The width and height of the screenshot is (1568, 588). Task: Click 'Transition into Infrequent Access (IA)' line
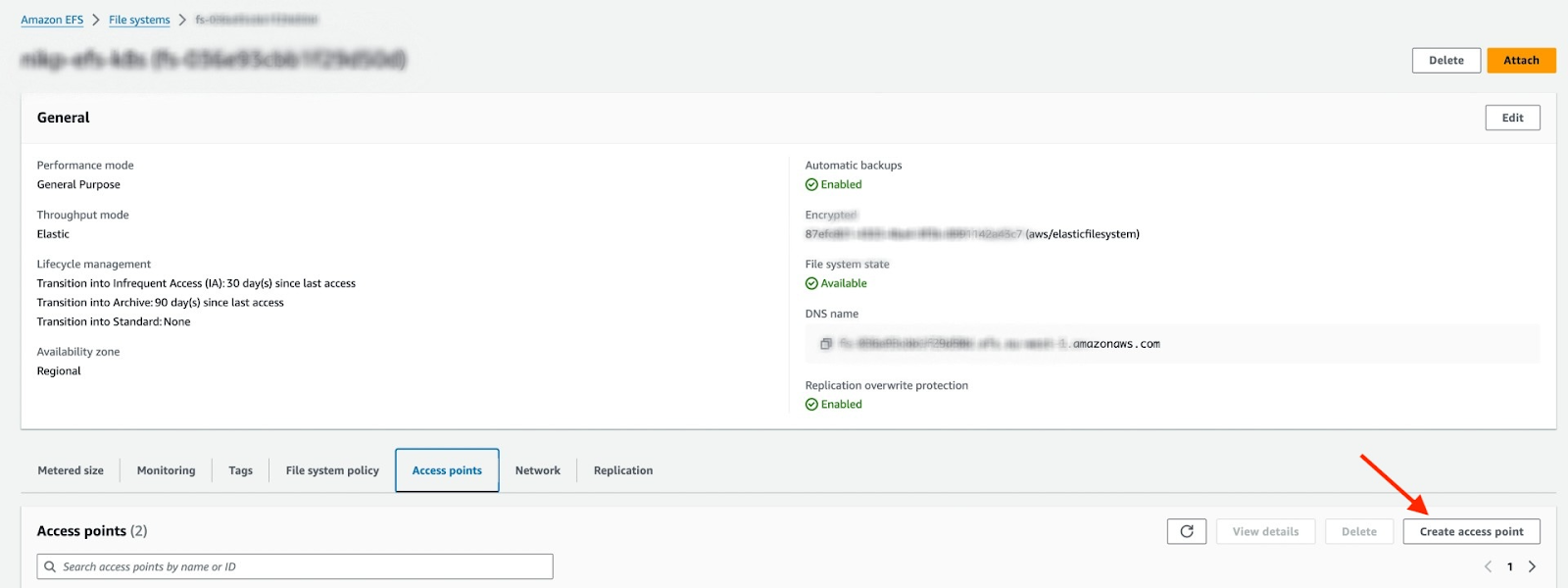point(196,283)
